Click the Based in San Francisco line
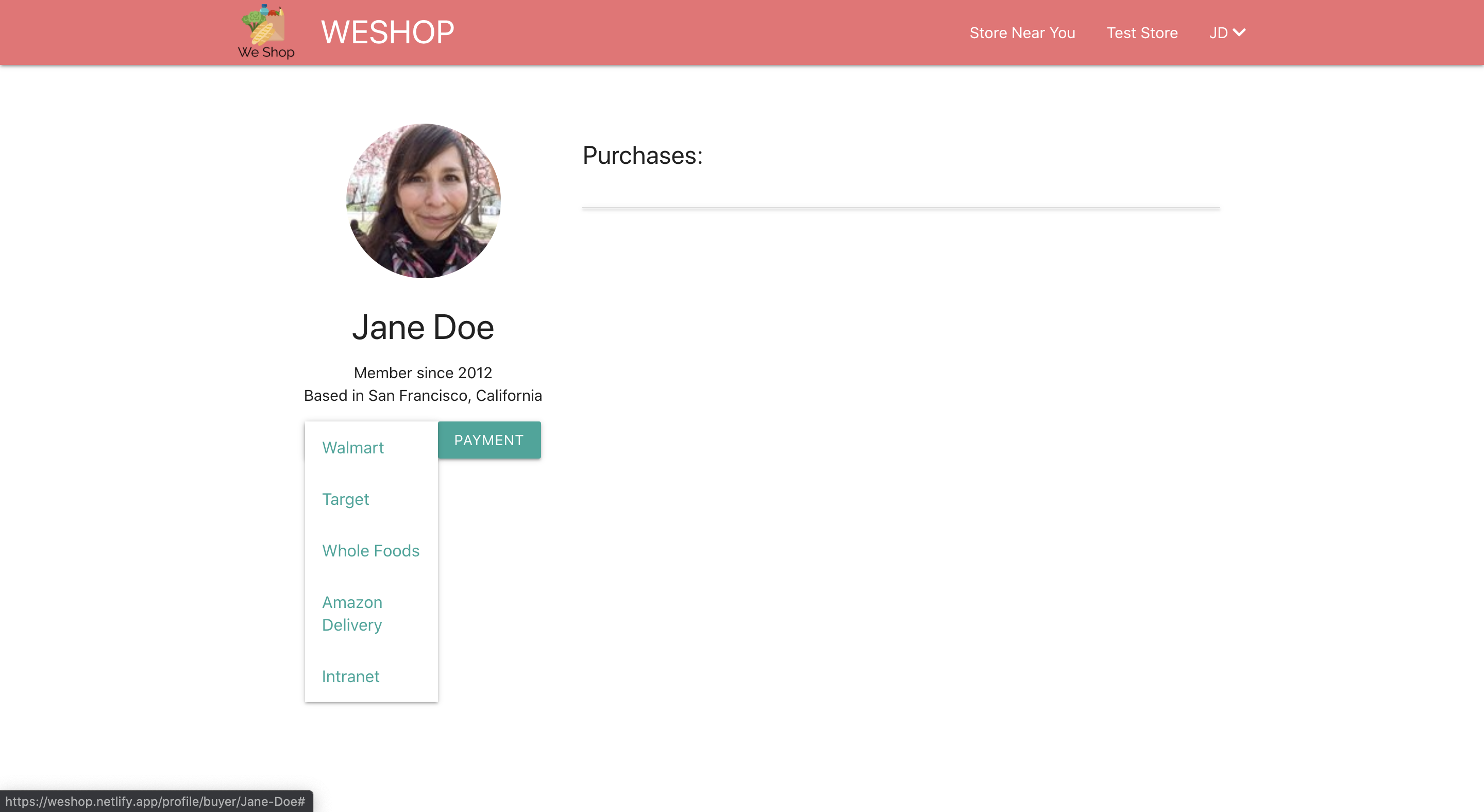Image resolution: width=1484 pixels, height=812 pixels. 423,396
